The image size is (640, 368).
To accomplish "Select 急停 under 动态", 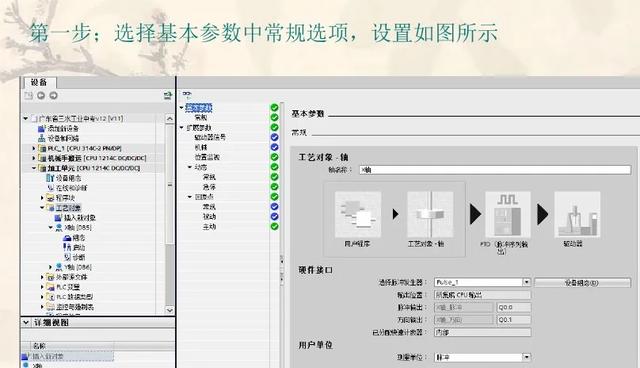I will pos(209,187).
